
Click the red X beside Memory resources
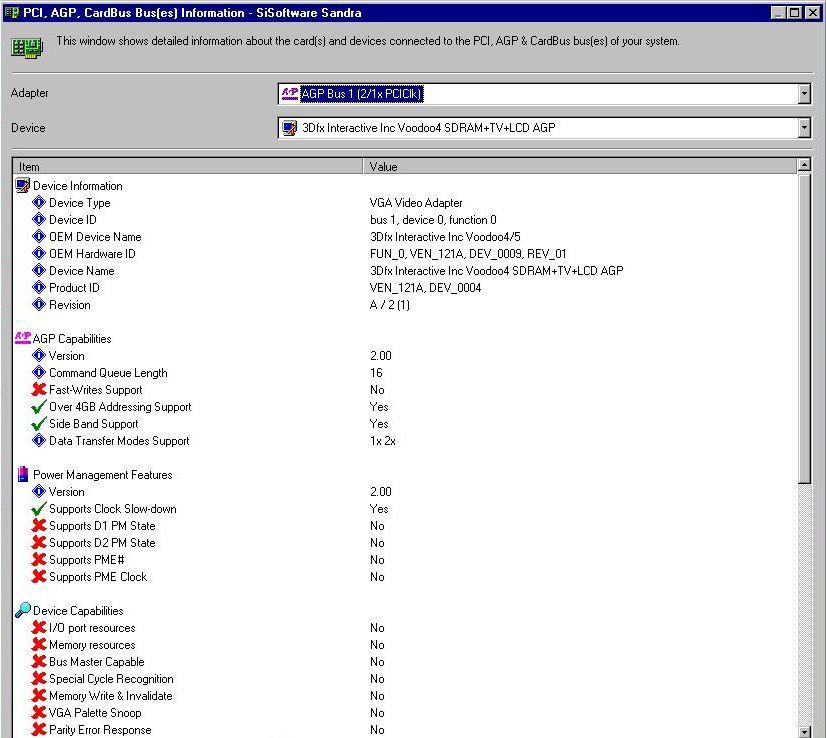(x=39, y=644)
